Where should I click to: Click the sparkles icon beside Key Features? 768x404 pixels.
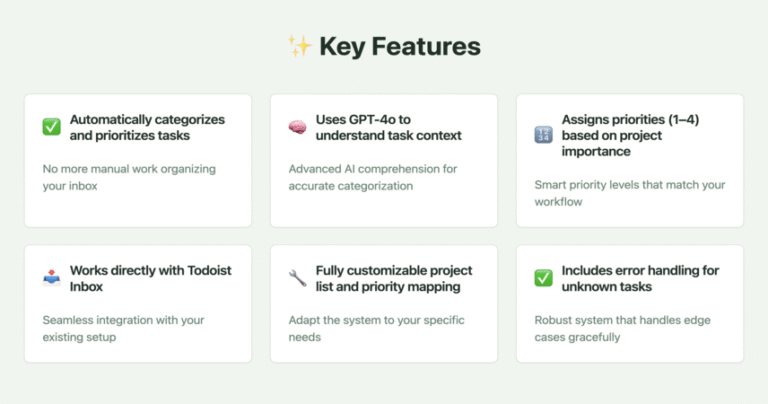pyautogui.click(x=299, y=46)
